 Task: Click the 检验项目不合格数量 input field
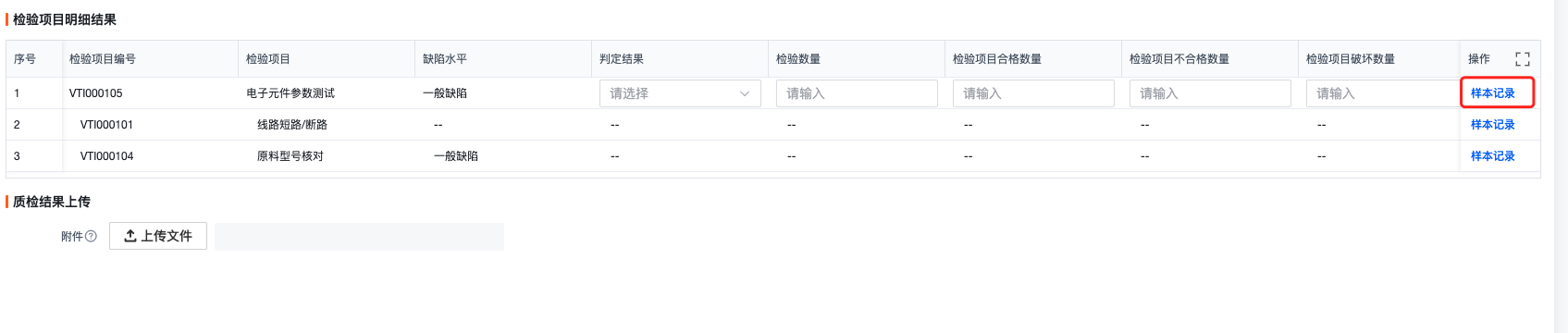(1210, 93)
